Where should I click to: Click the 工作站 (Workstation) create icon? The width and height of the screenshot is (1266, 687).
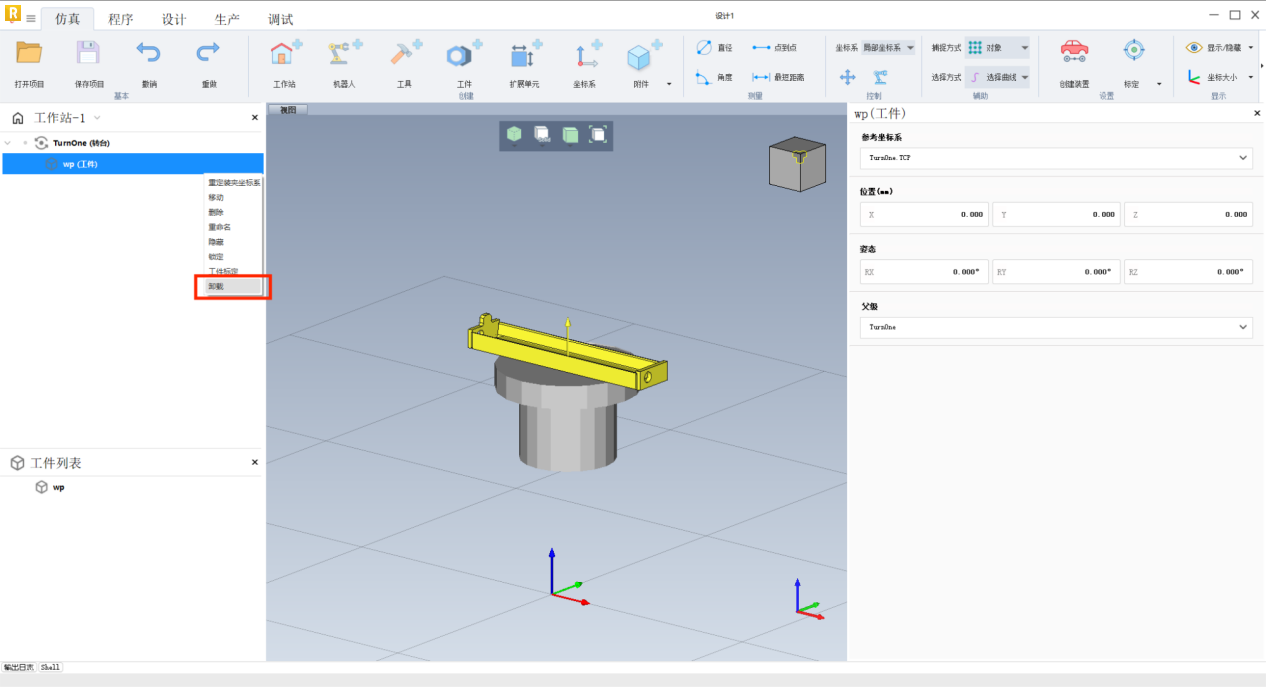click(x=284, y=56)
